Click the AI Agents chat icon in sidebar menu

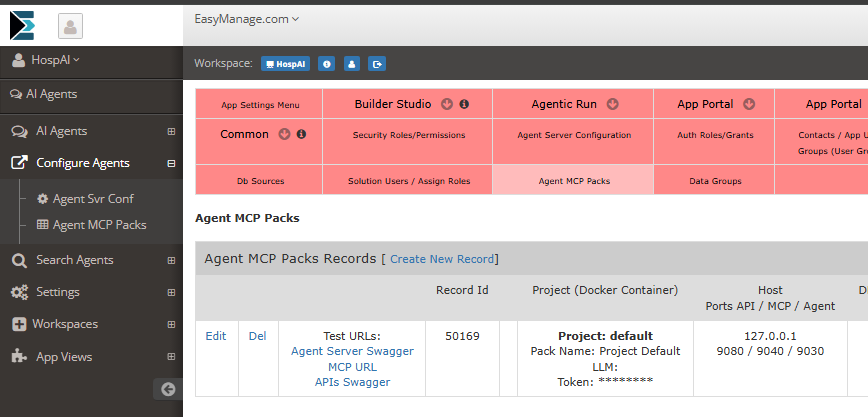coord(19,132)
